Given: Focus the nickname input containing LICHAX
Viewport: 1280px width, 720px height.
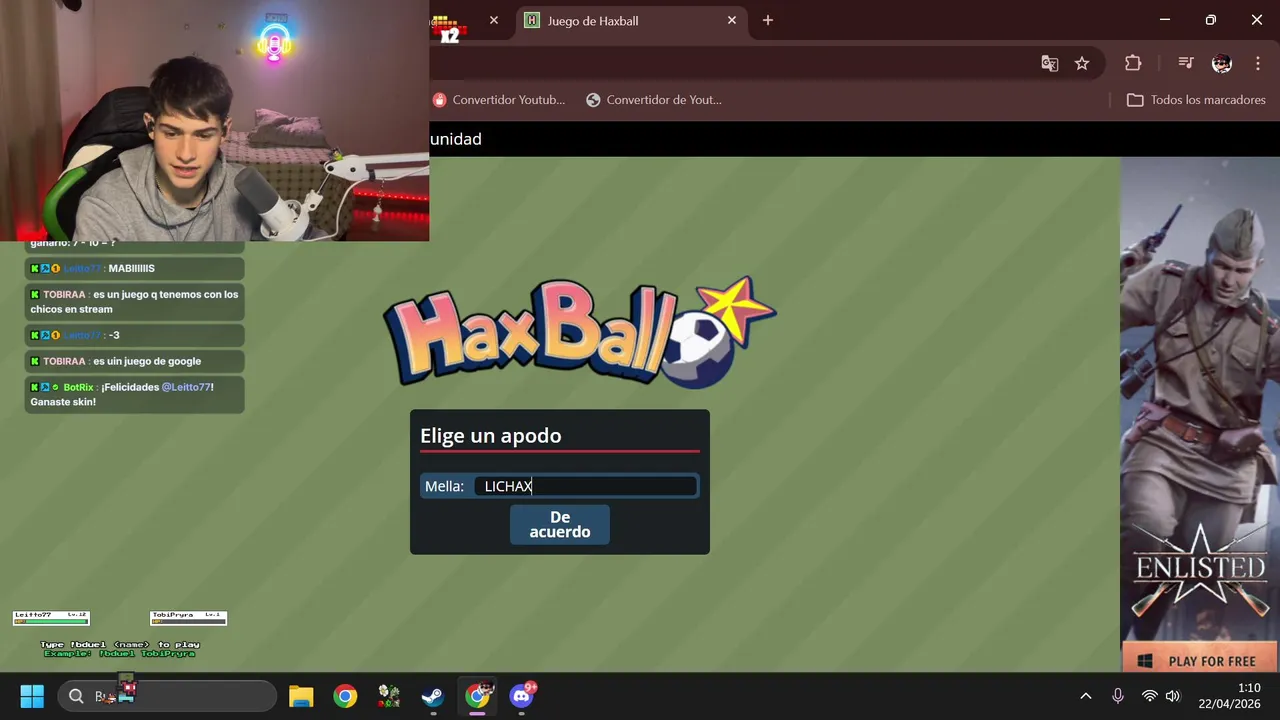Looking at the screenshot, I should (x=586, y=486).
